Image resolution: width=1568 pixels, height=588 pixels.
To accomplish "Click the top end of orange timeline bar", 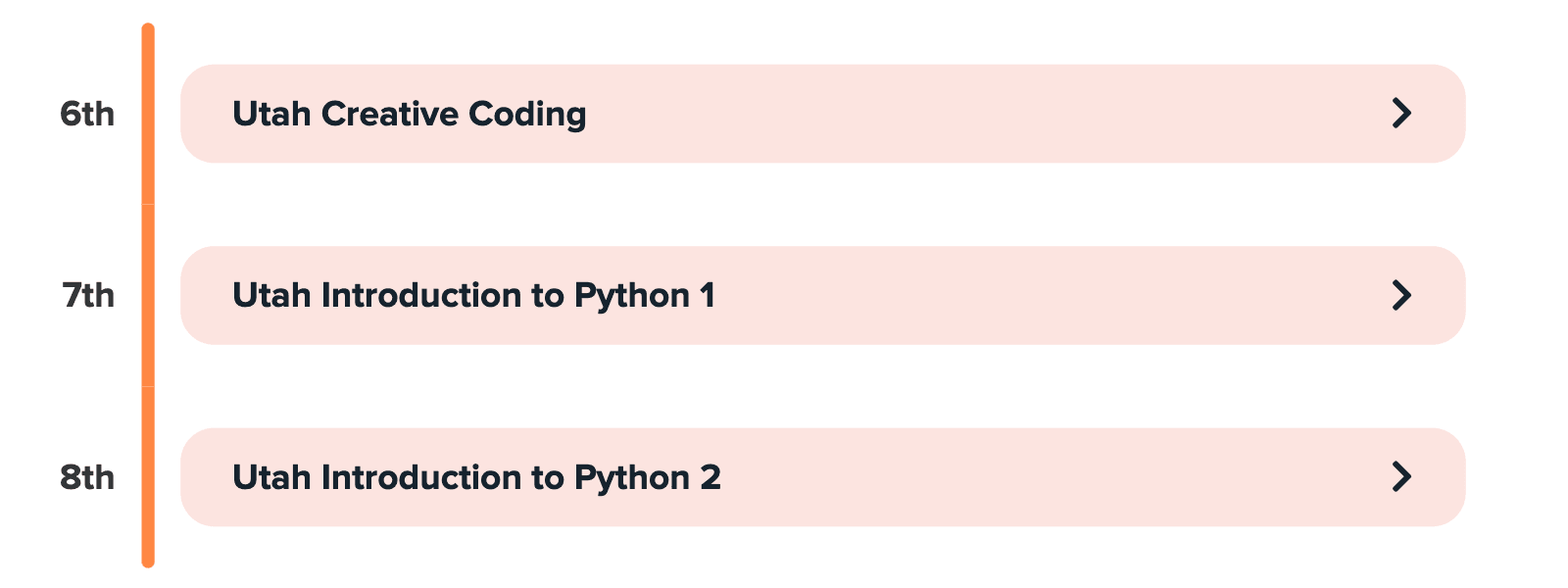I will pyautogui.click(x=148, y=29).
